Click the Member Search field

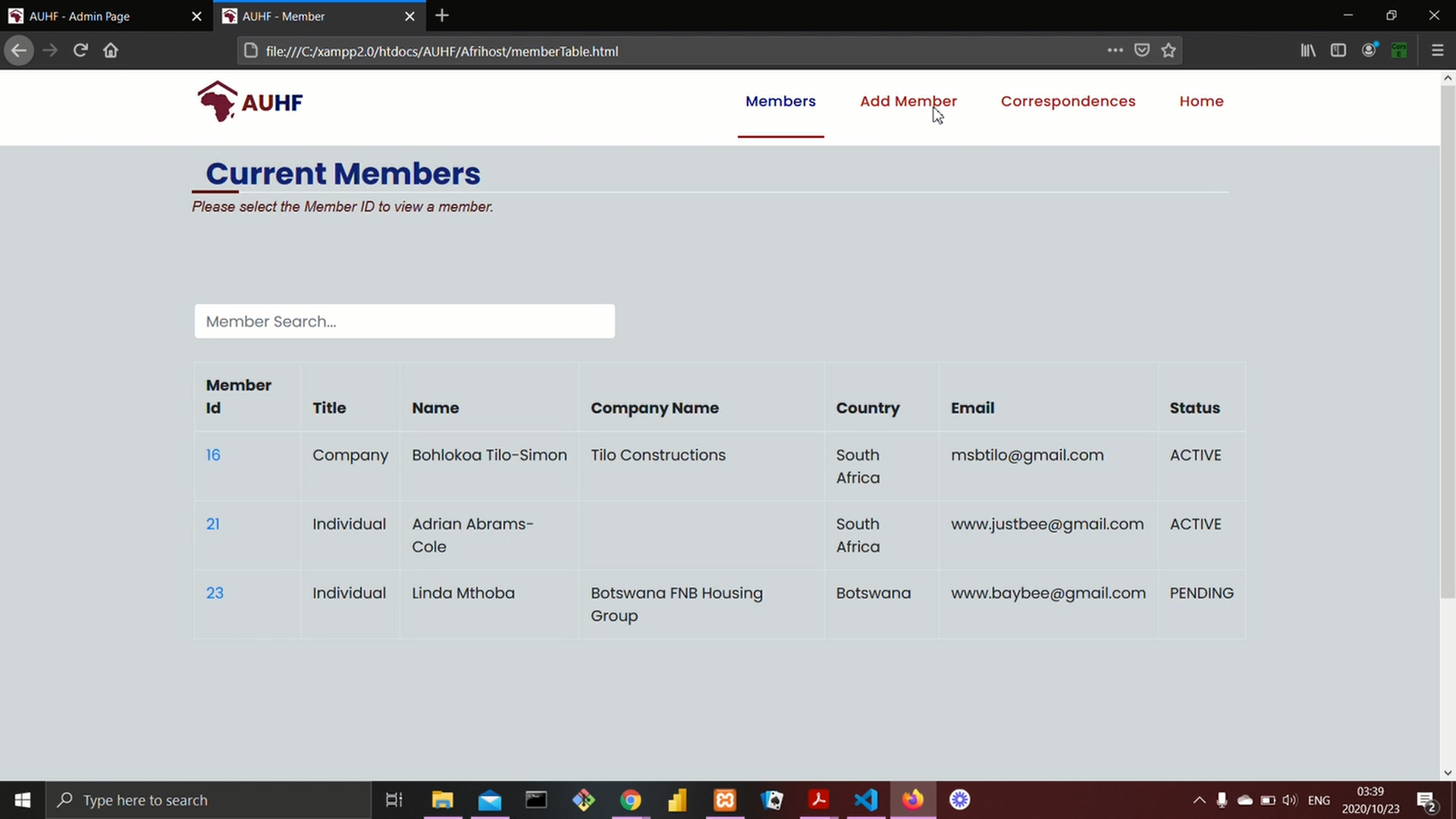(404, 321)
